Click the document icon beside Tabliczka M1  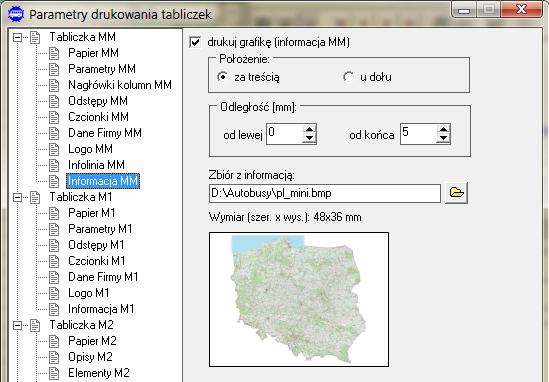35,197
